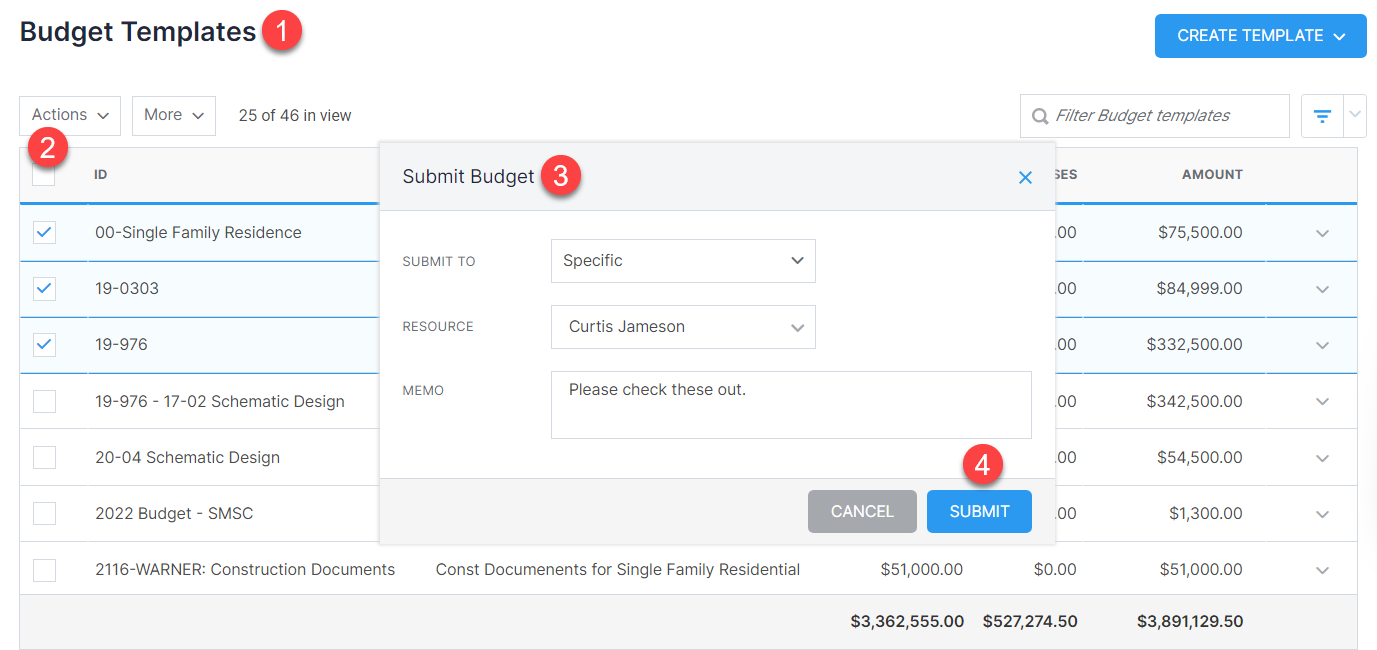1377x650 pixels.
Task: Submit the budget with the SUBMIT button
Action: coord(978,511)
